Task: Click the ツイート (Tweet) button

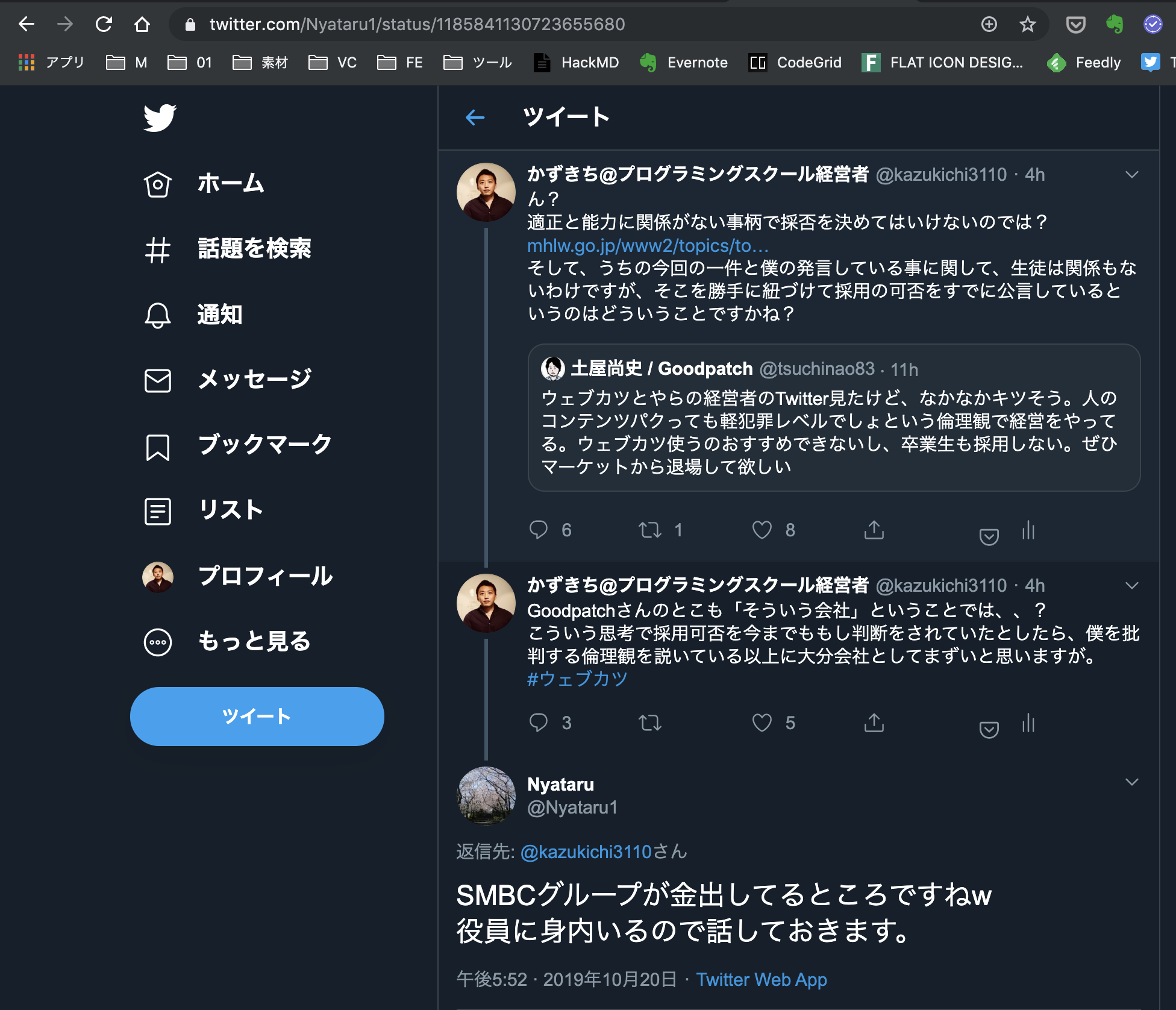Action: click(257, 717)
